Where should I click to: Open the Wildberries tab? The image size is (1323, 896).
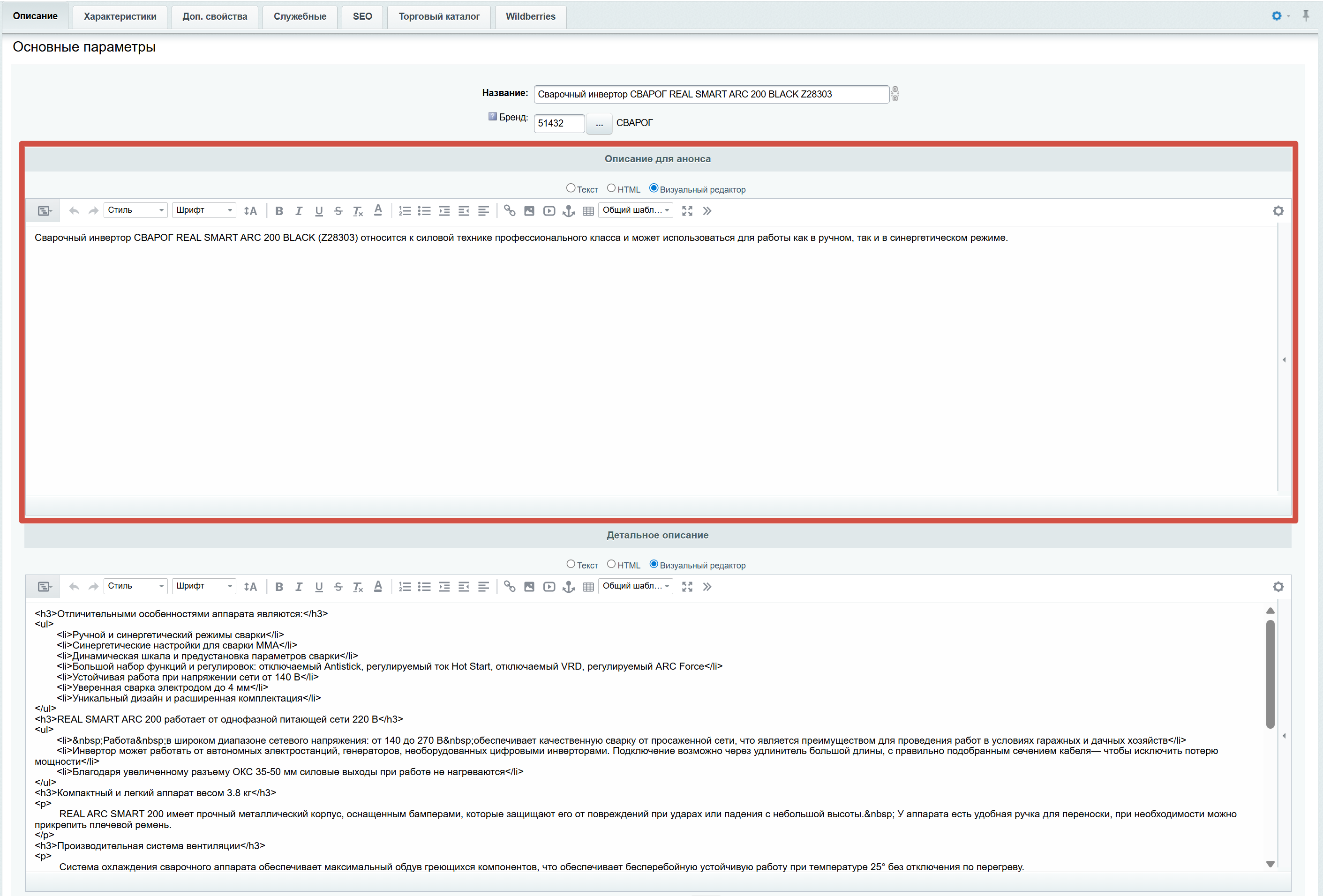tap(530, 16)
